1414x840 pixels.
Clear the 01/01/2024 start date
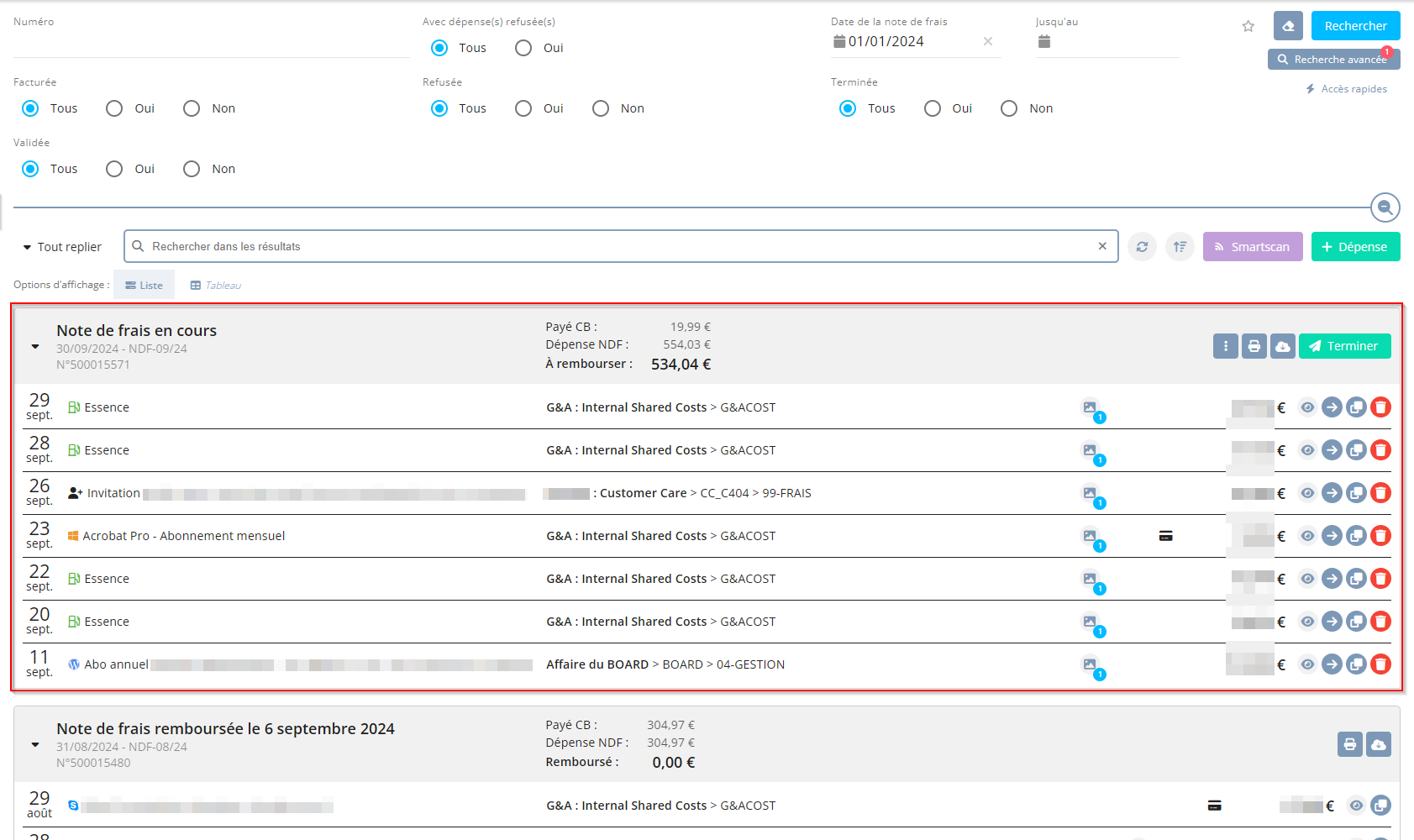[x=988, y=41]
